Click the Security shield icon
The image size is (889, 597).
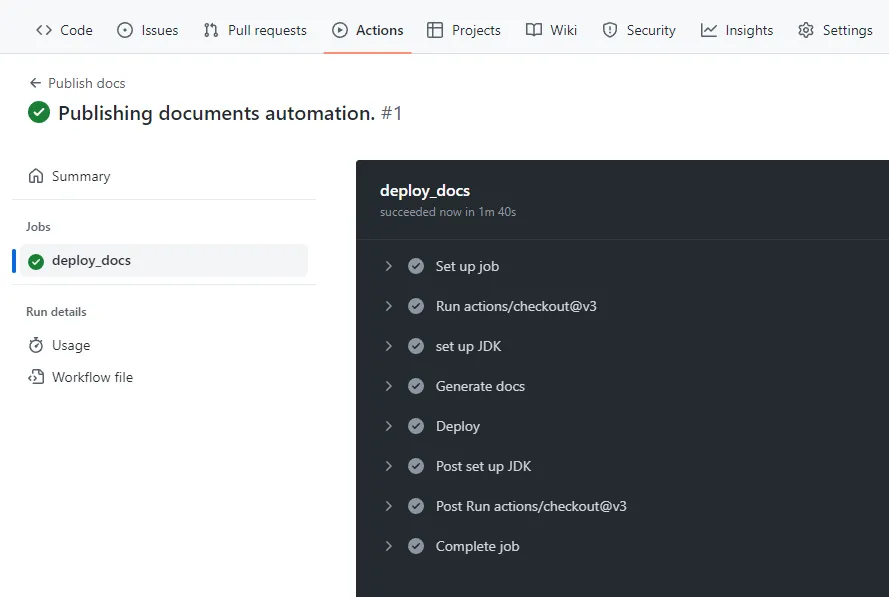[610, 30]
